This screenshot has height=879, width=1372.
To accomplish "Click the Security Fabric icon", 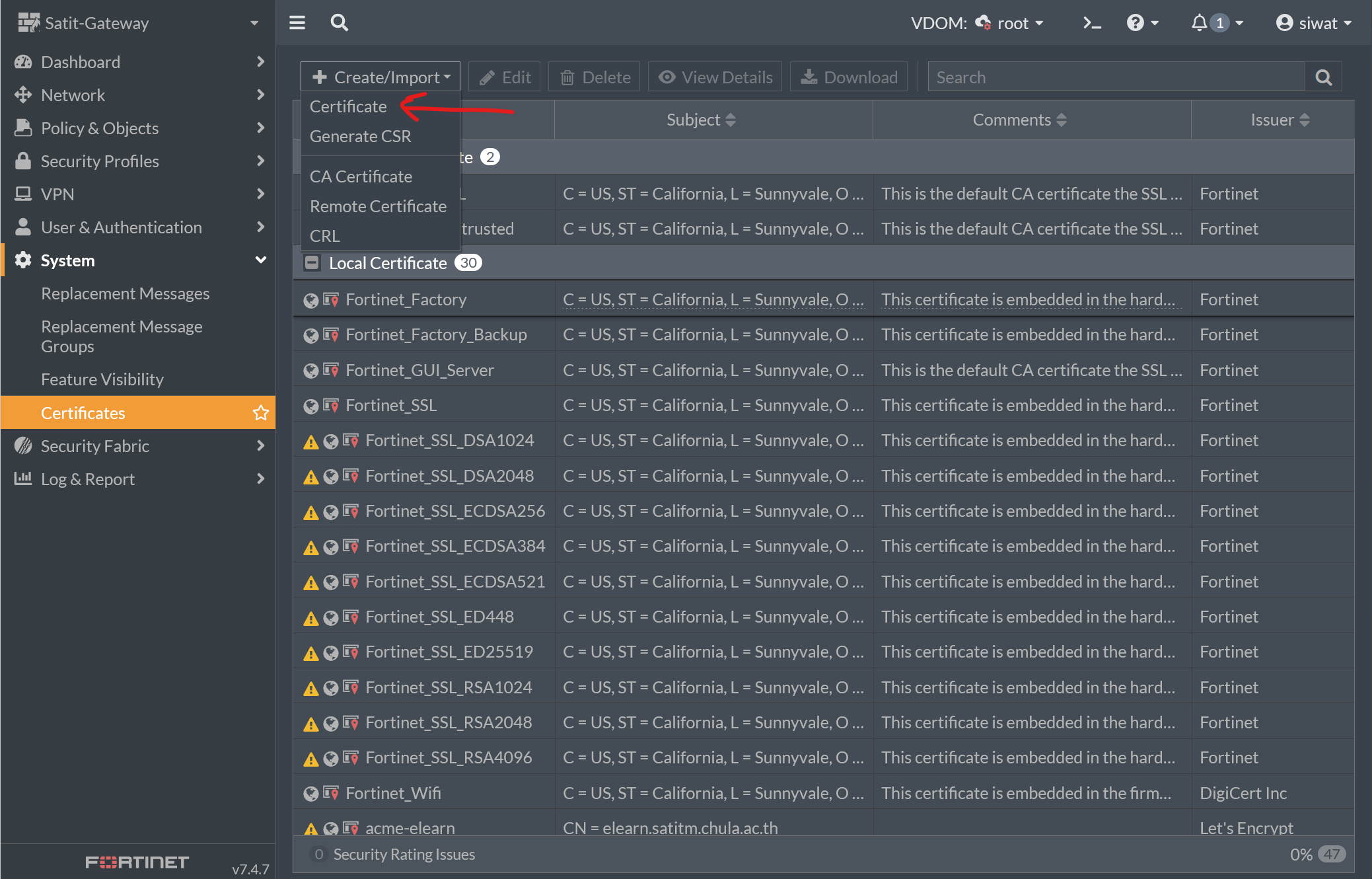I will pyautogui.click(x=23, y=446).
